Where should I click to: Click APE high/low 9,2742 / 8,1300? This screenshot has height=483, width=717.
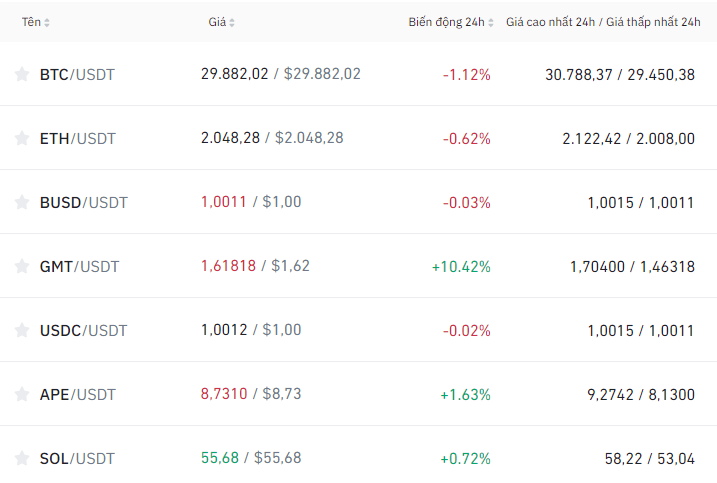641,395
